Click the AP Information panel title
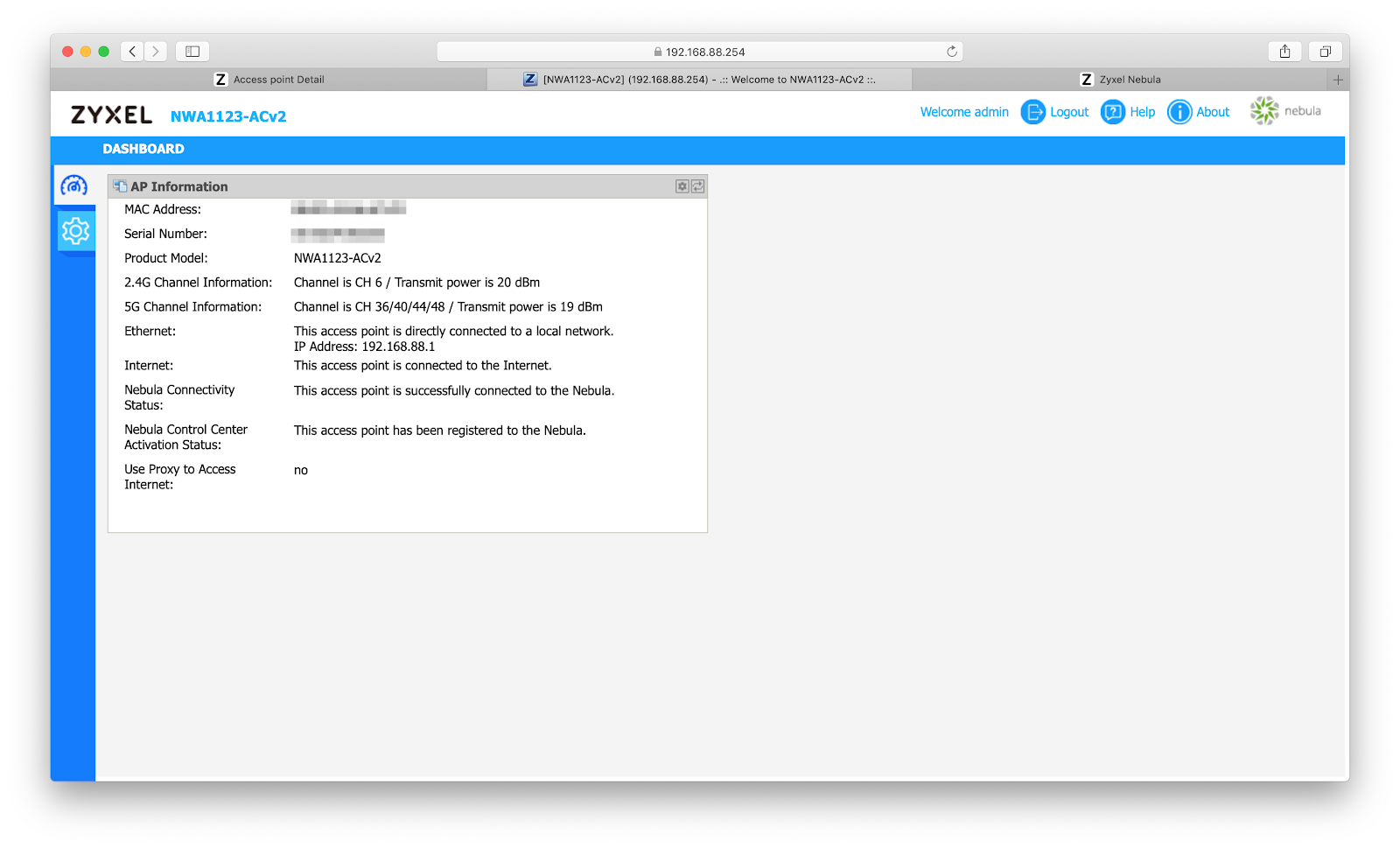Screen dimensions: 1400x848 click(x=179, y=186)
